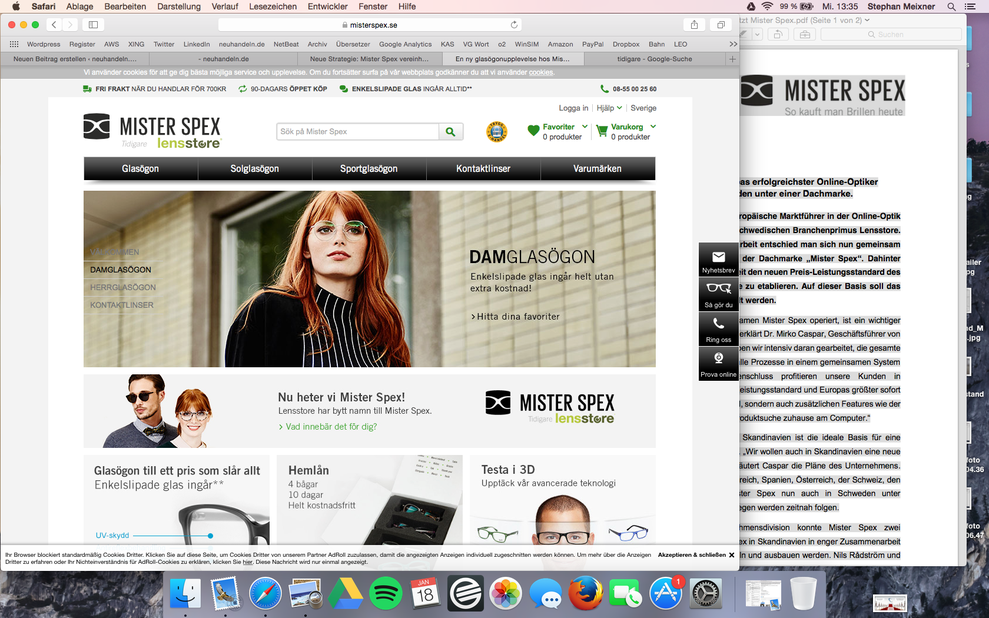Open the Nyhetsbrev side button
This screenshot has height=618, width=989.
[x=718, y=260]
